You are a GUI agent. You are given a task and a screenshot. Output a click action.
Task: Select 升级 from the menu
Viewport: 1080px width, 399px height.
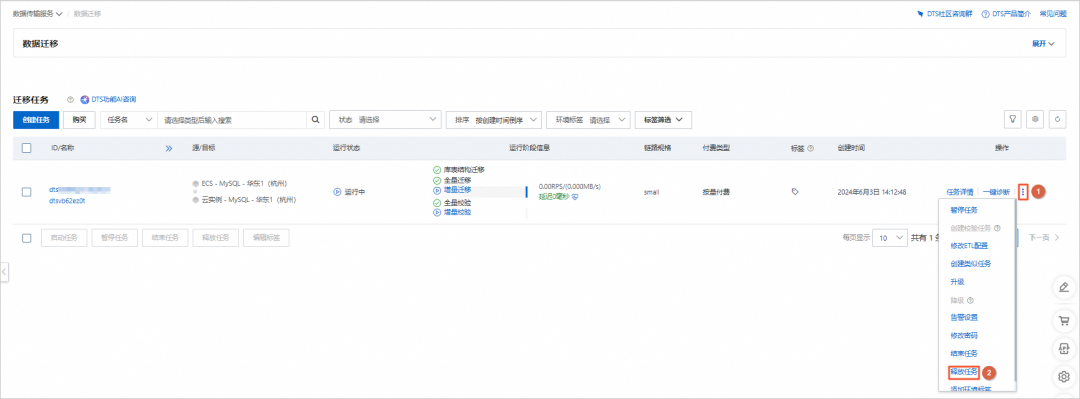point(957,282)
